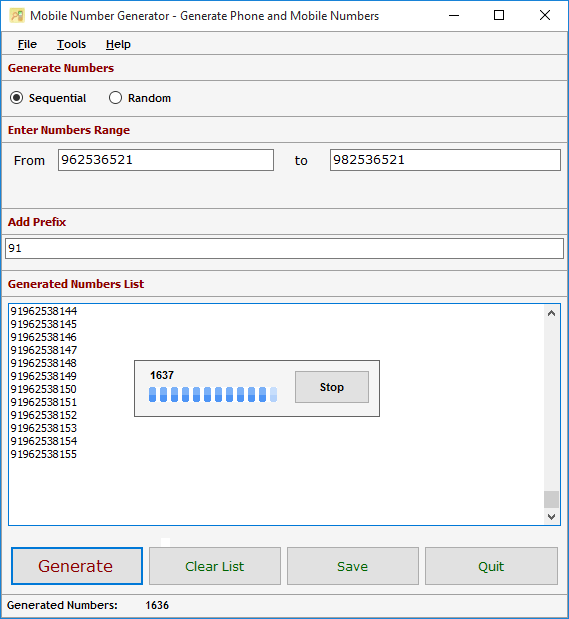This screenshot has width=569, height=619.
Task: Select number 91962538147 in list
Action: pyautogui.click(x=44, y=350)
